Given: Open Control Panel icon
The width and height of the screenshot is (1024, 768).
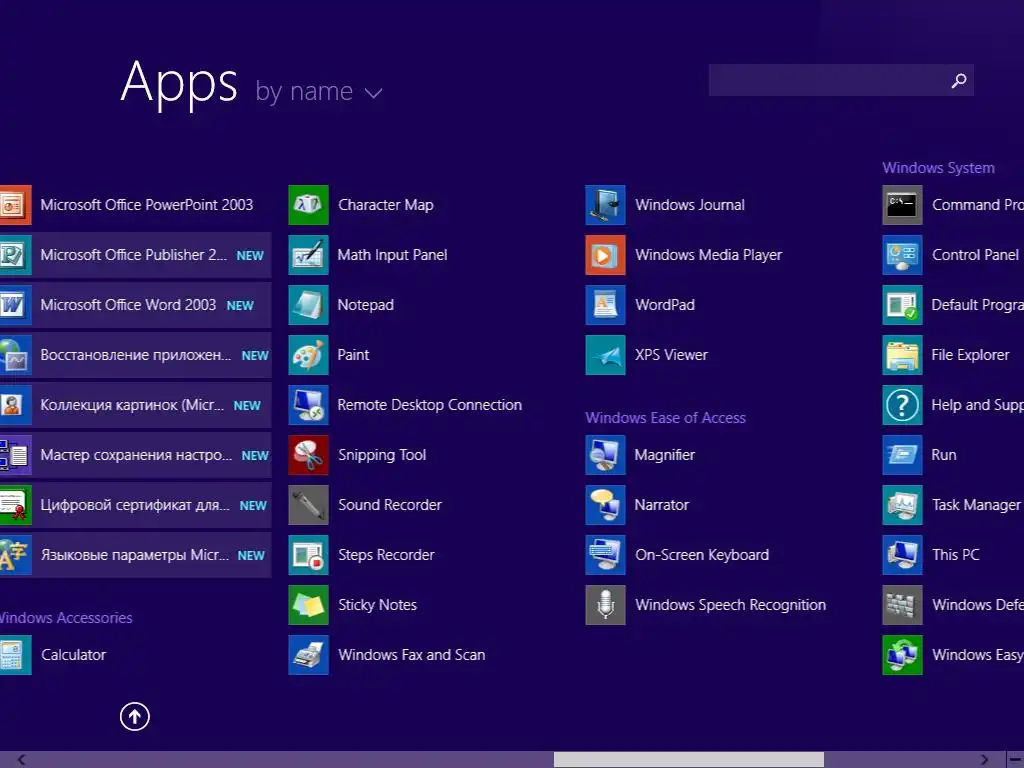Looking at the screenshot, I should pyautogui.click(x=903, y=255).
